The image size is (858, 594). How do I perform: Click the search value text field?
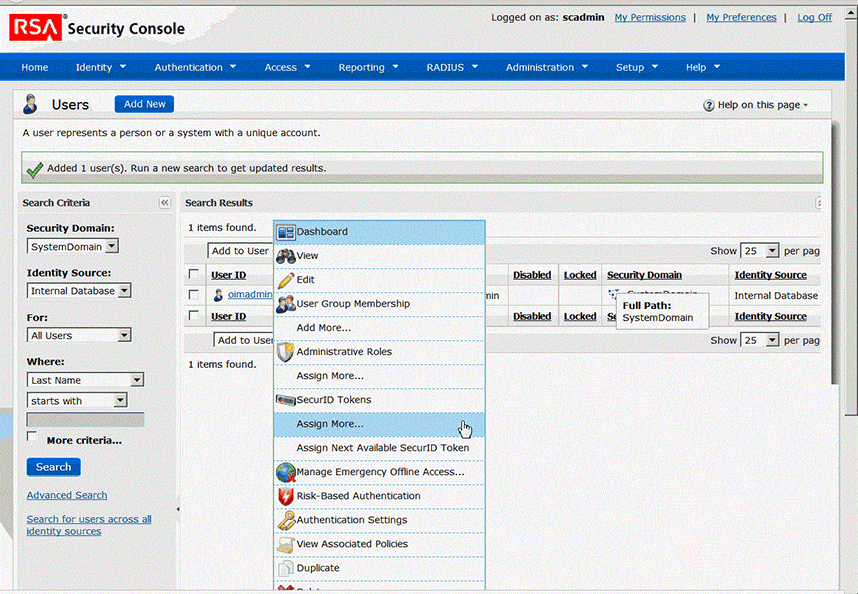tap(85, 420)
